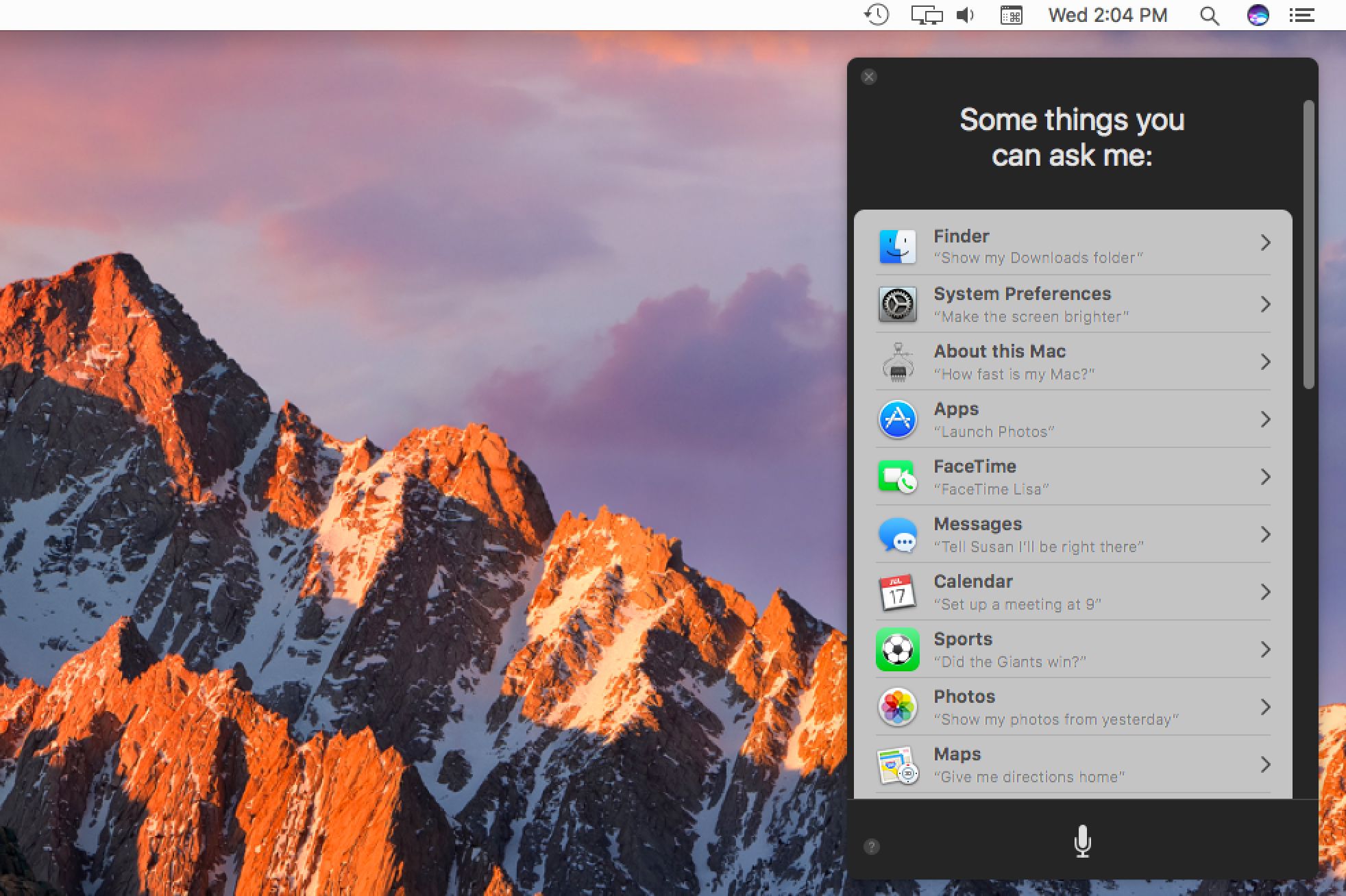Click the App Store icon beside Apps
This screenshot has height=896, width=1346.
897,419
